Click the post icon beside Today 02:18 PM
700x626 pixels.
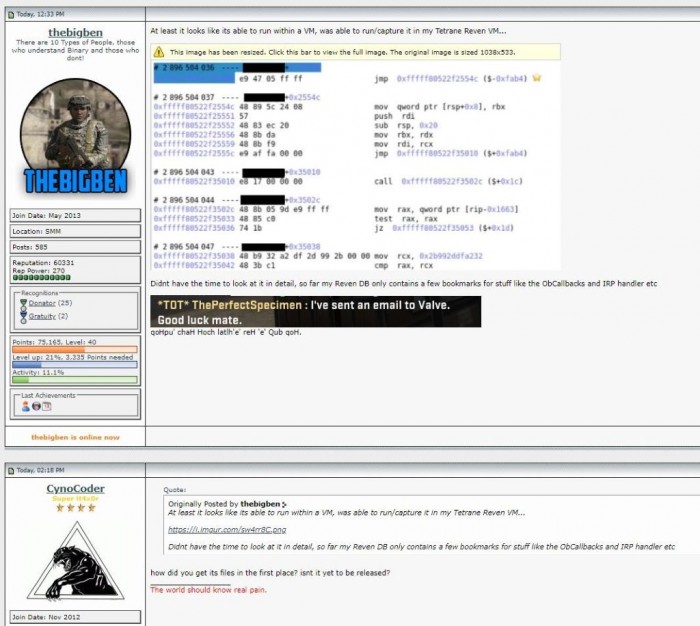point(11,470)
